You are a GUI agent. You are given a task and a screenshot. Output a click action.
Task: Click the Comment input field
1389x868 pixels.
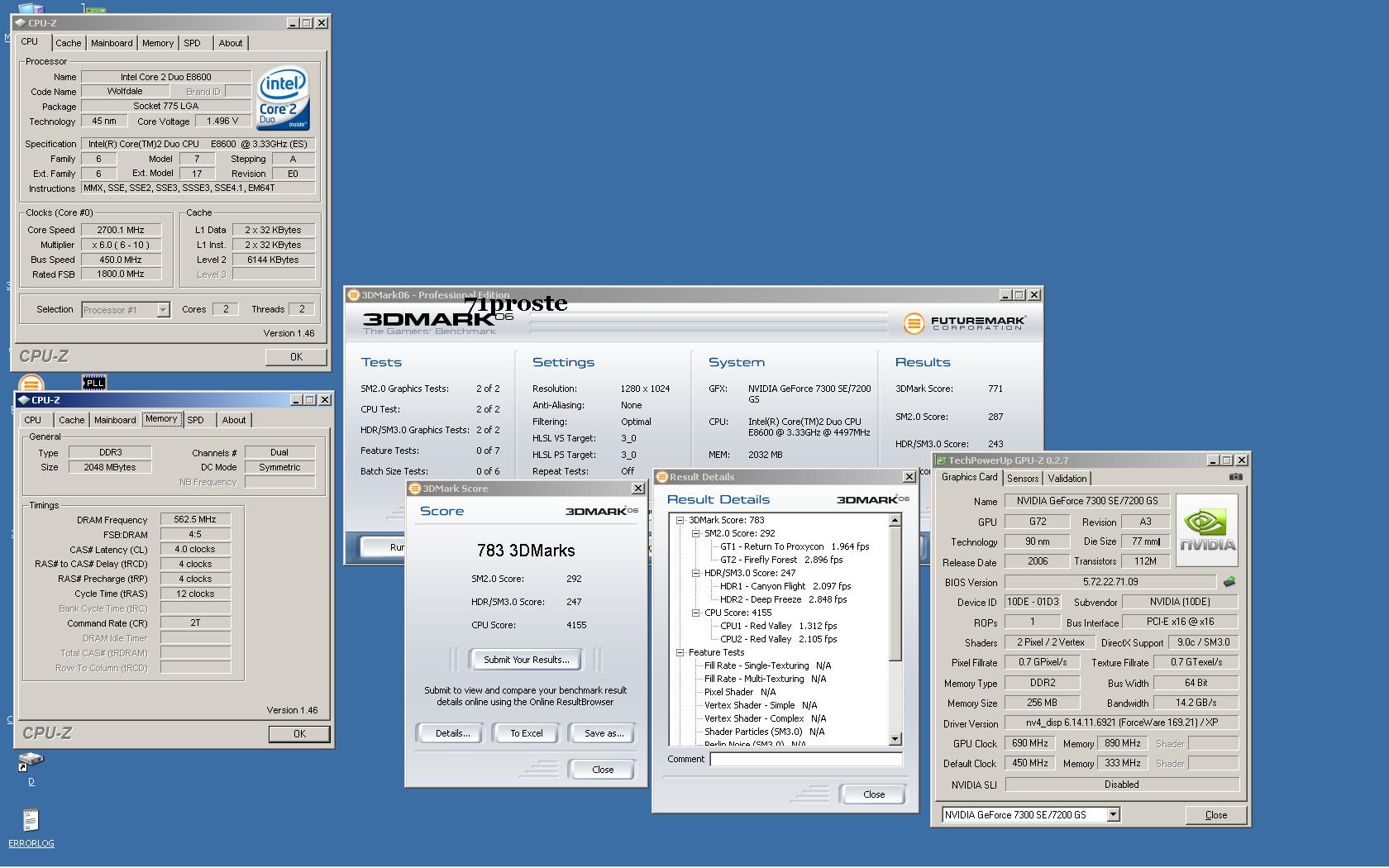[806, 759]
